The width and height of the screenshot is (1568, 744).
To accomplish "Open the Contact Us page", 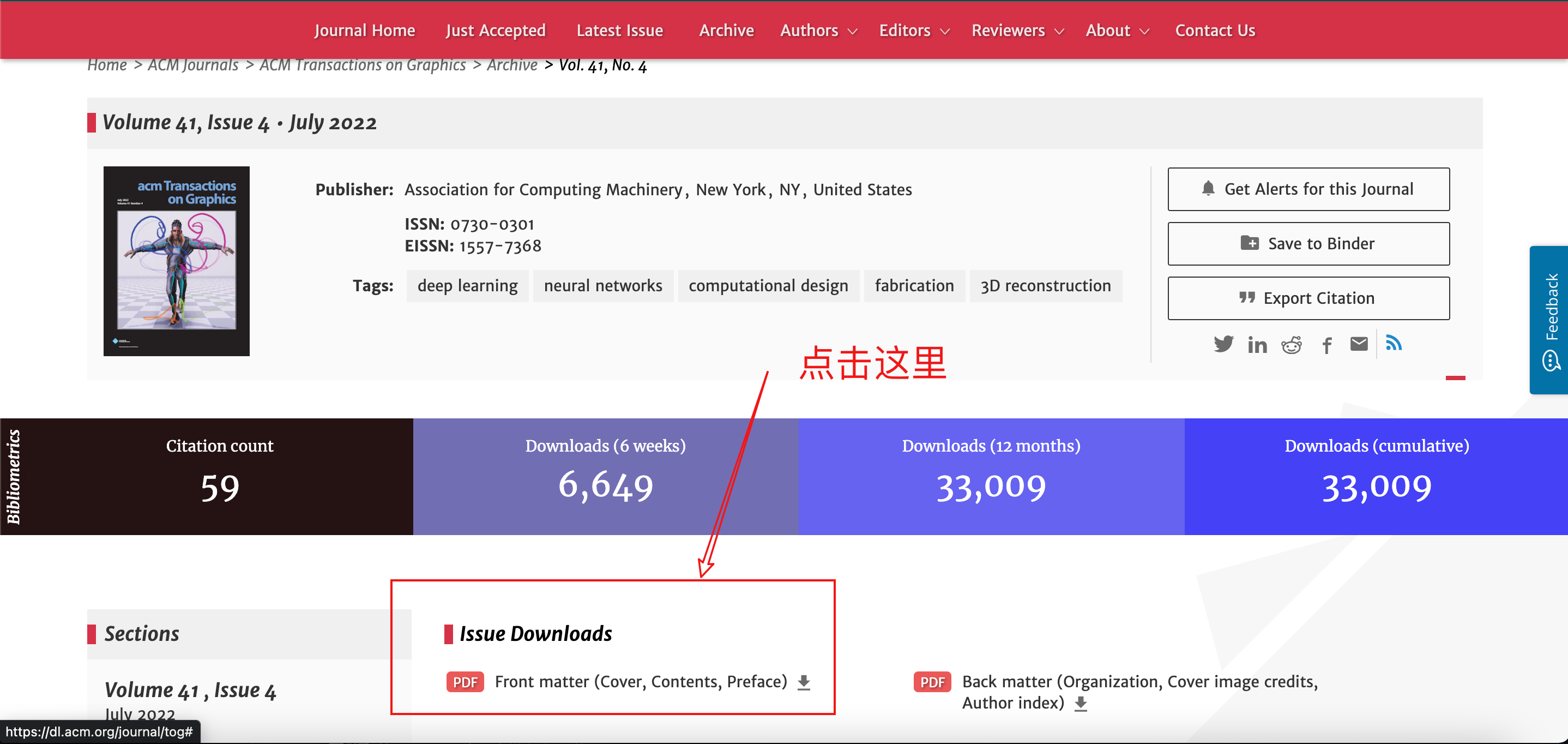I will pyautogui.click(x=1215, y=31).
